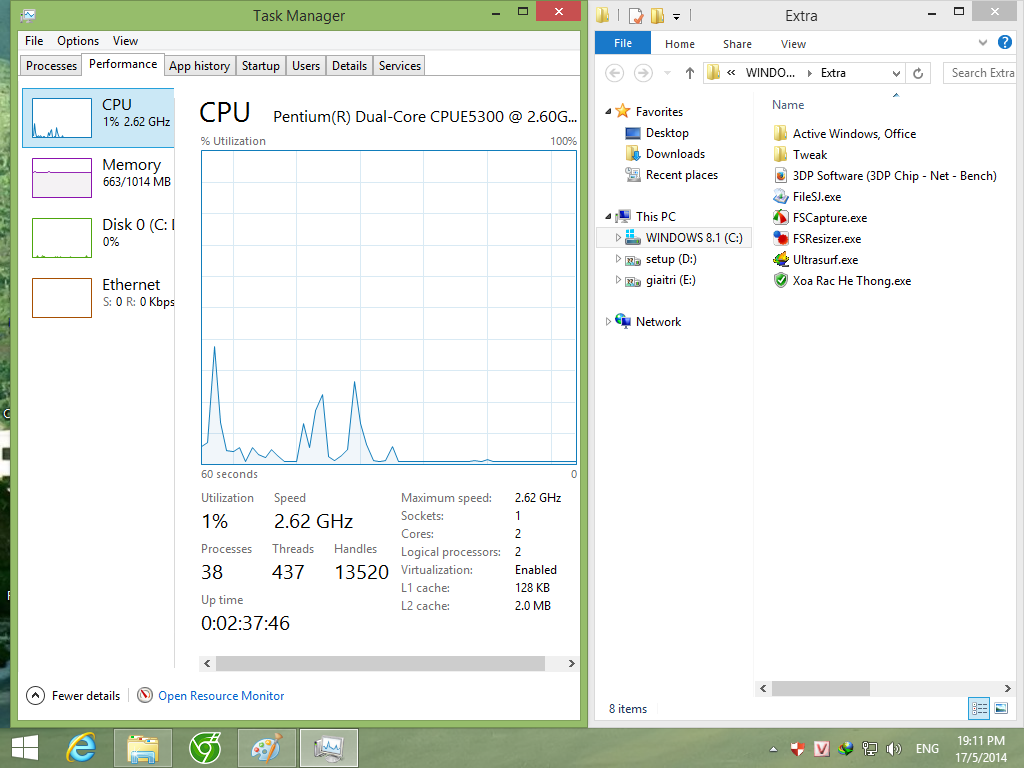Click the Explorer Help question mark icon
The width and height of the screenshot is (1024, 768).
point(1005,42)
